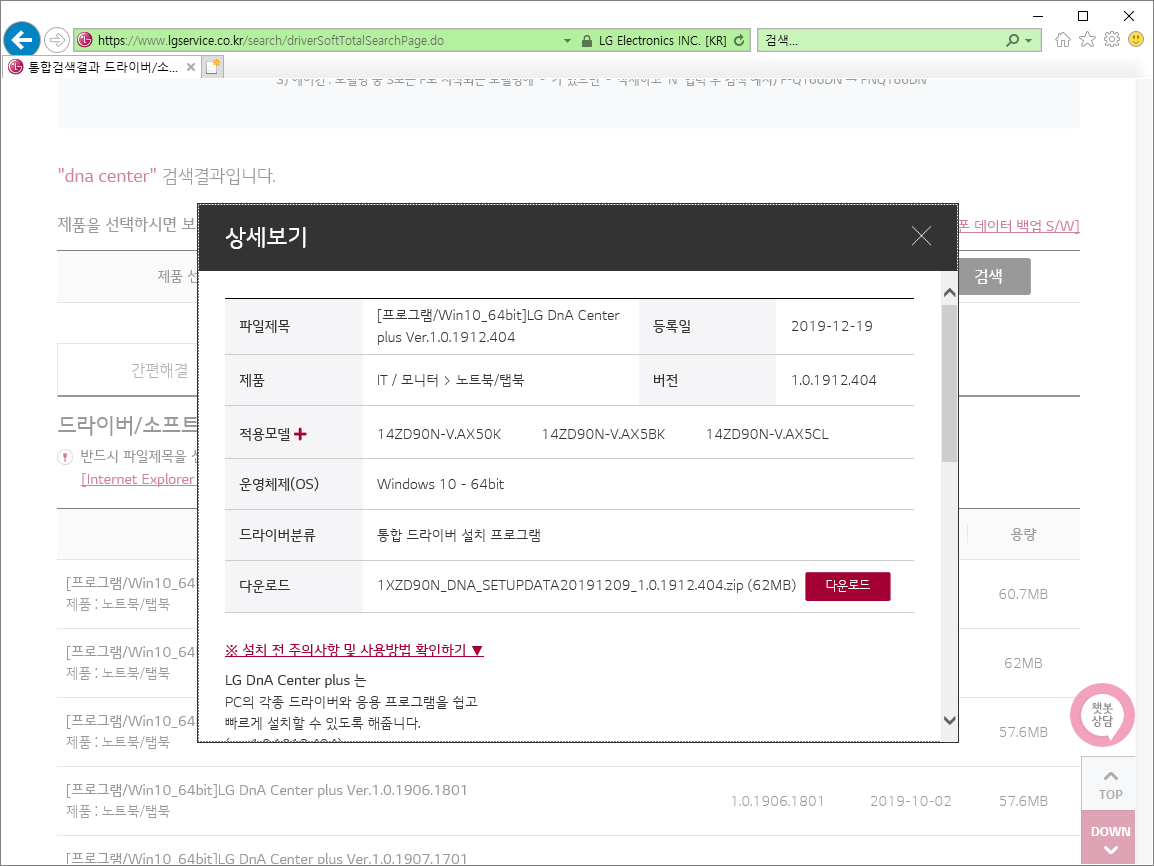The width and height of the screenshot is (1154, 866).
Task: Click the browser forward arrow button
Action: (x=57, y=40)
